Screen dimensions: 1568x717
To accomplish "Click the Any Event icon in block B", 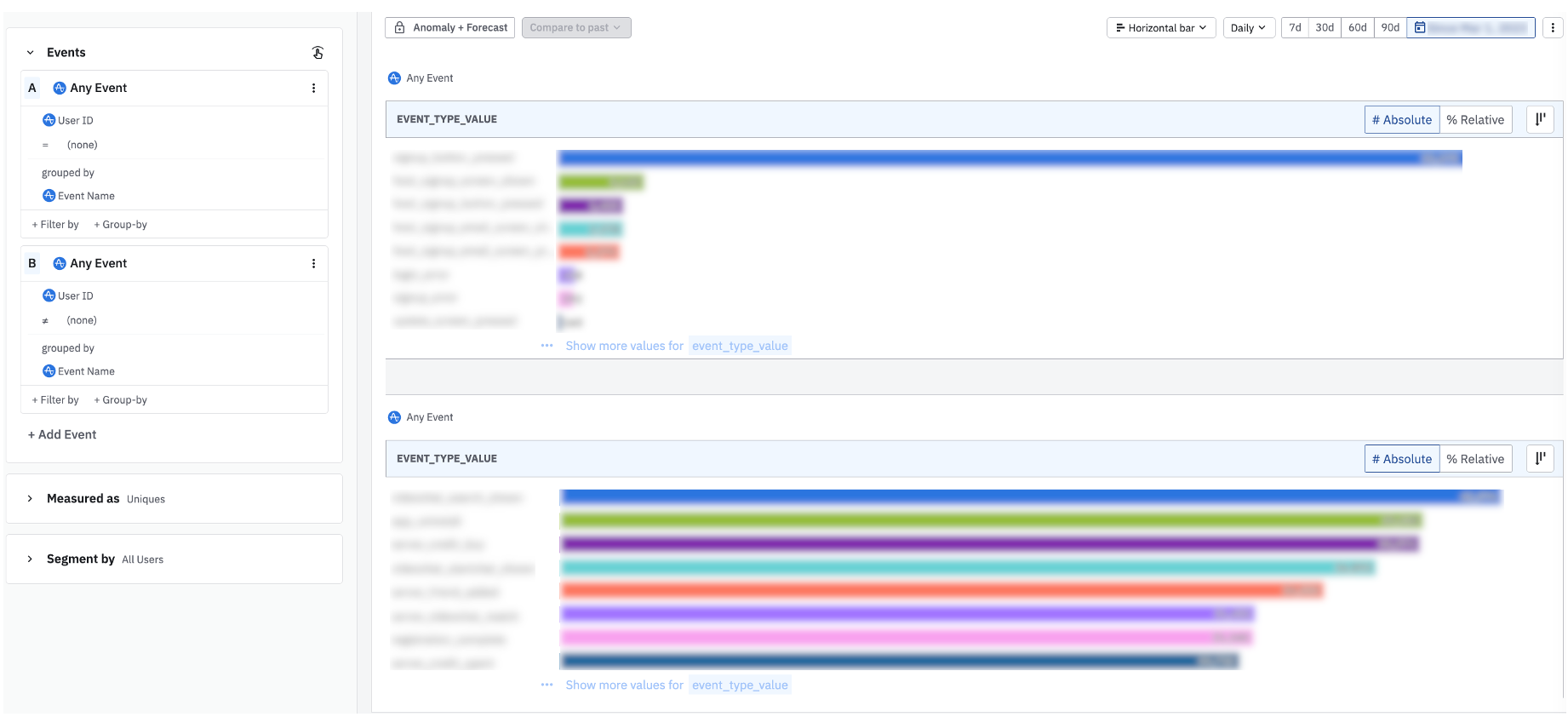I will click(60, 264).
